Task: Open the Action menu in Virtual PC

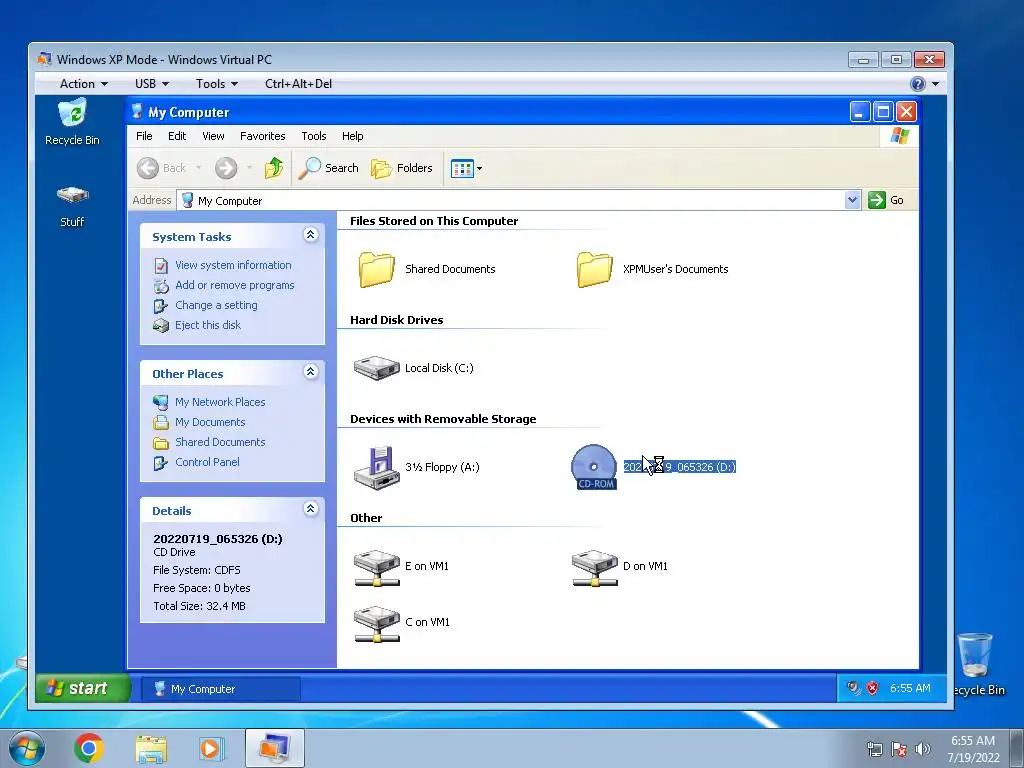Action: [x=84, y=84]
